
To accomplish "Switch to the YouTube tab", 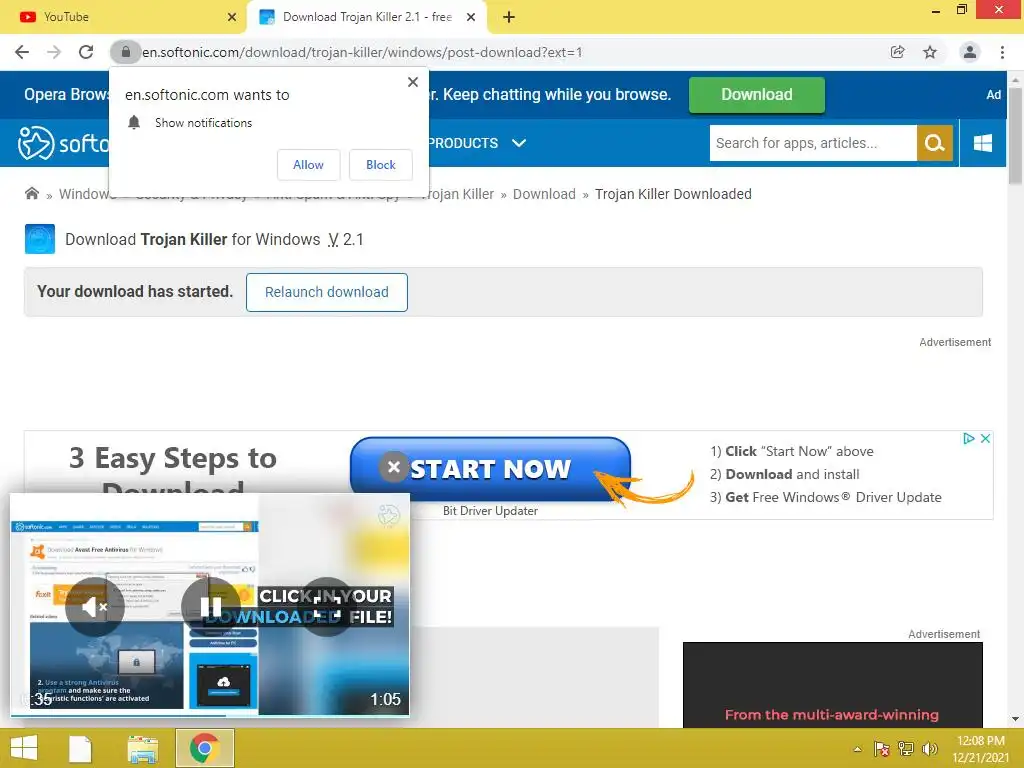I will coord(124,17).
